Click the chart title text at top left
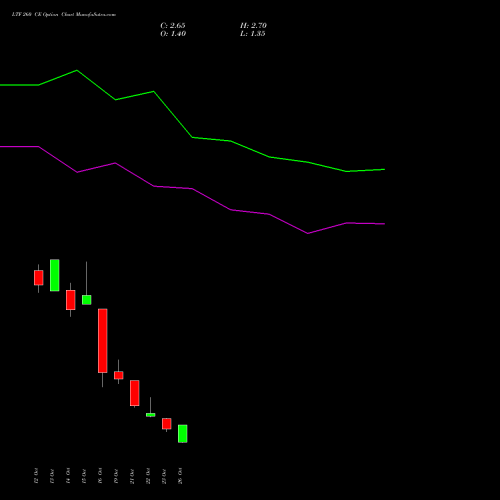The height and width of the screenshot is (500, 500). (64, 15)
